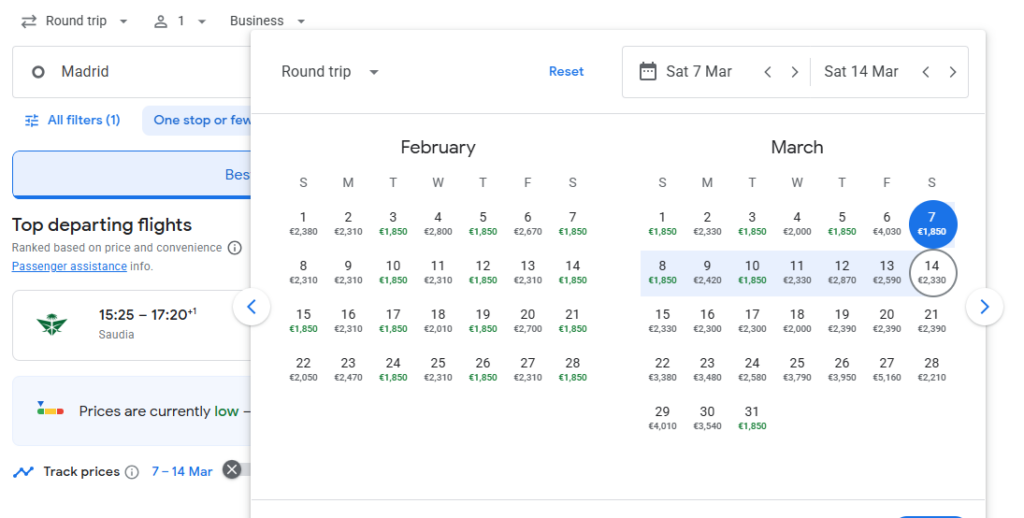This screenshot has height=518, width=1024.
Task: Open the Round trip dropdown in top bar
Action: coord(75,21)
